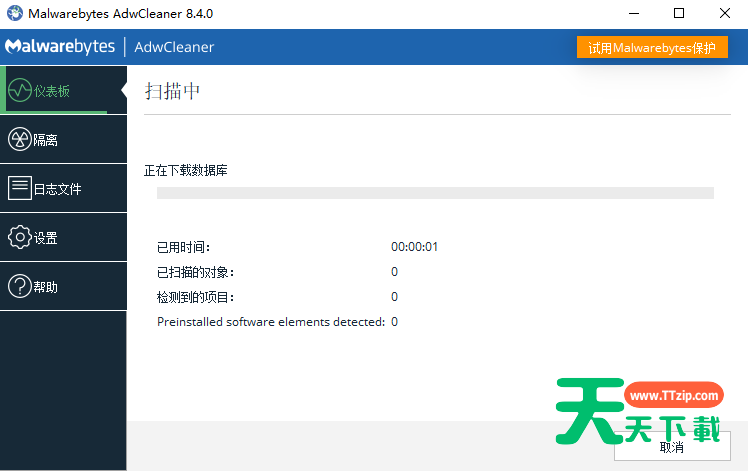Open the 隔离 quarantine radiation icon
748x471 pixels.
pyautogui.click(x=20, y=139)
